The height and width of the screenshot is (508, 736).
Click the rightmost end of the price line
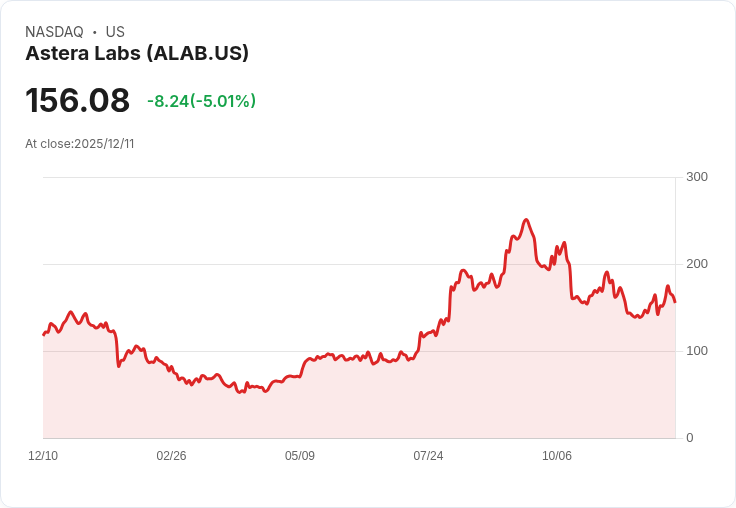click(675, 302)
